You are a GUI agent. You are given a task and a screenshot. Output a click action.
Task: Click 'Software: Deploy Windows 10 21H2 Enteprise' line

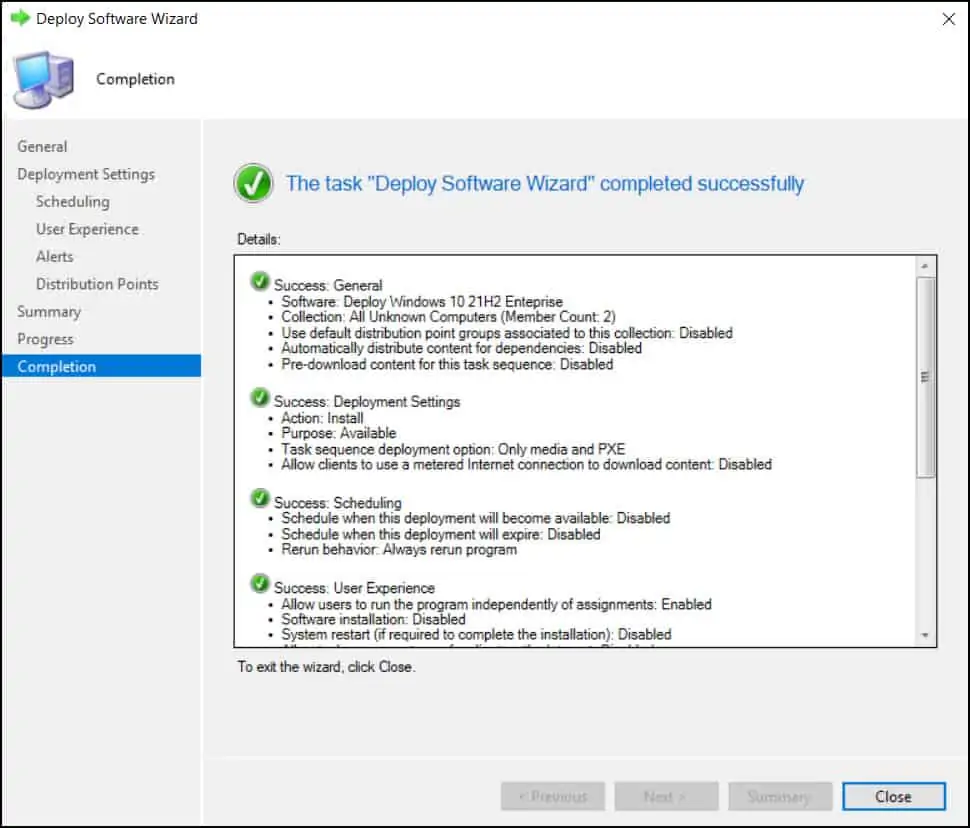(422, 301)
